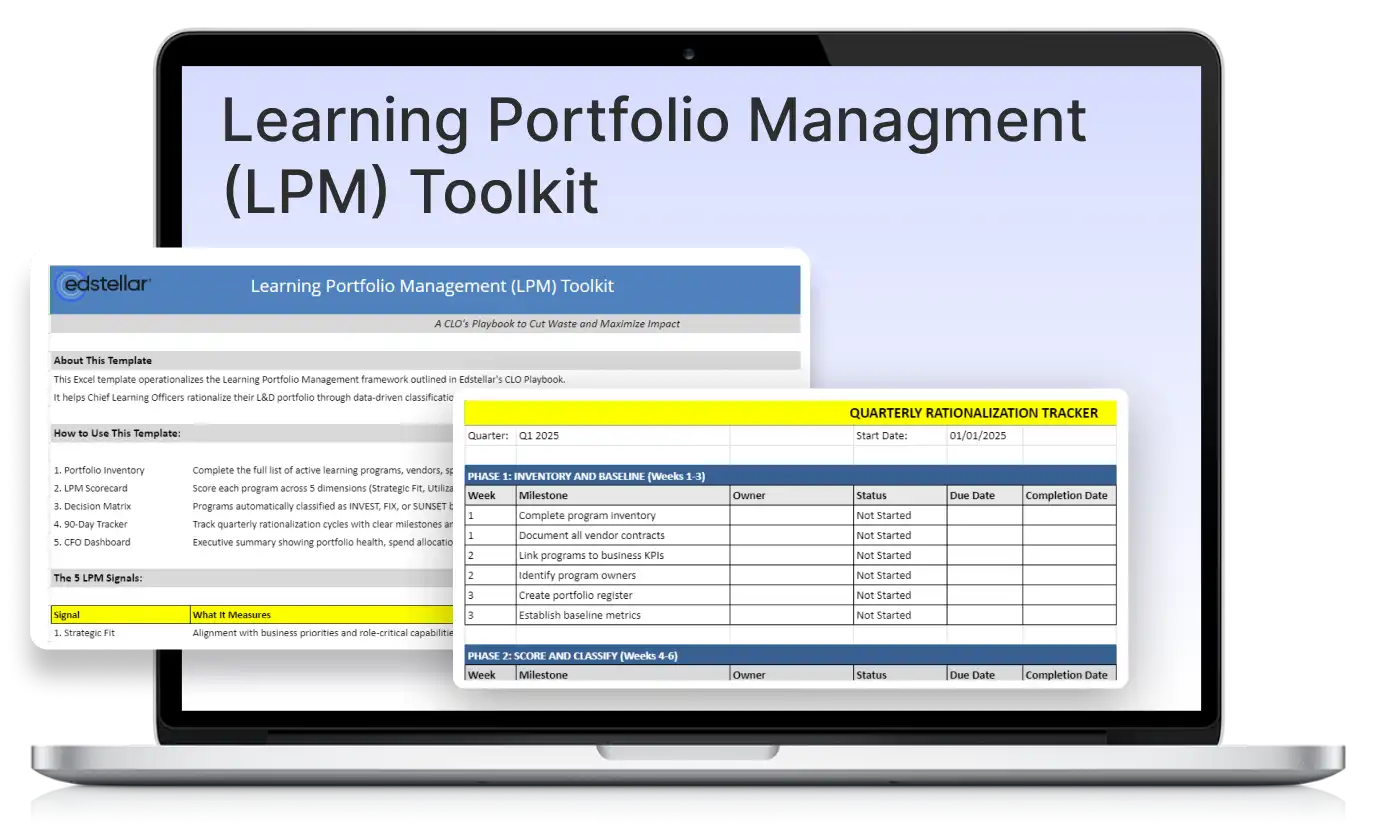Select the yellow Signal header cell

click(70, 615)
